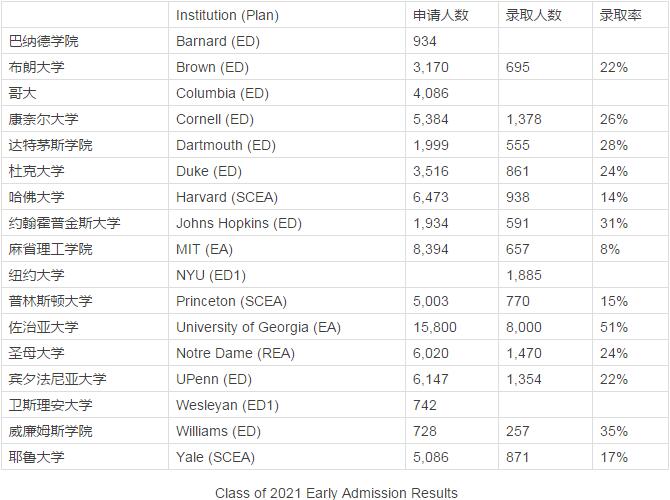670x500 pixels.
Task: Click the 申请人数 column header
Action: [441, 15]
